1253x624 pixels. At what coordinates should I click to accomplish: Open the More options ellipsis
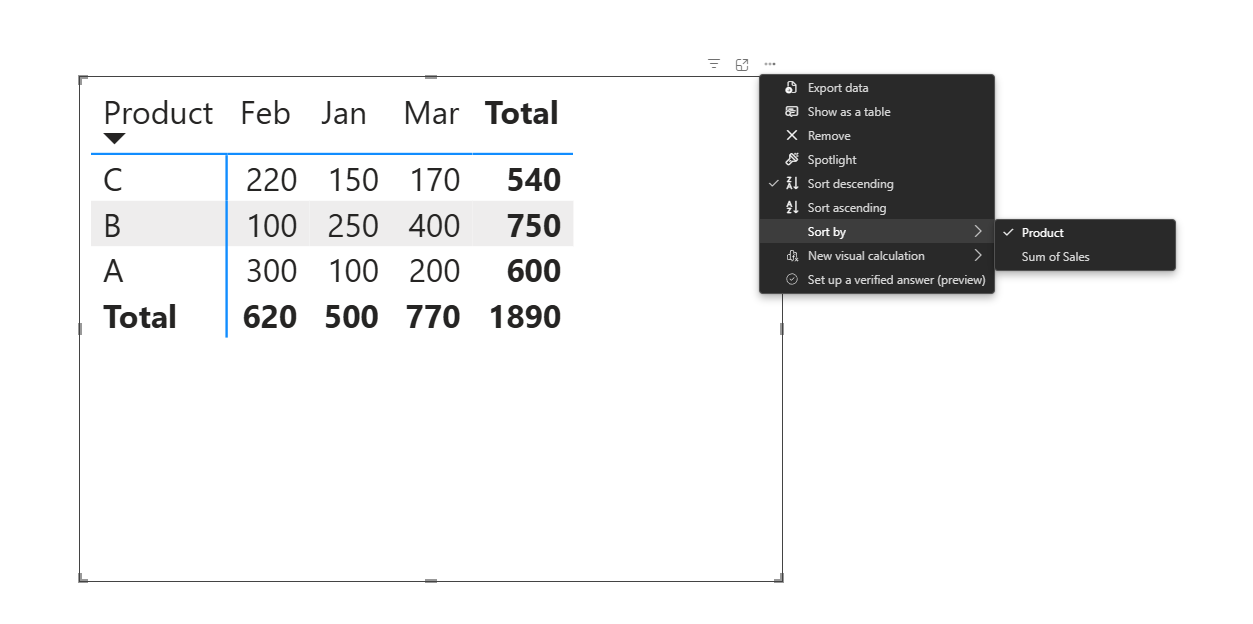tap(770, 64)
